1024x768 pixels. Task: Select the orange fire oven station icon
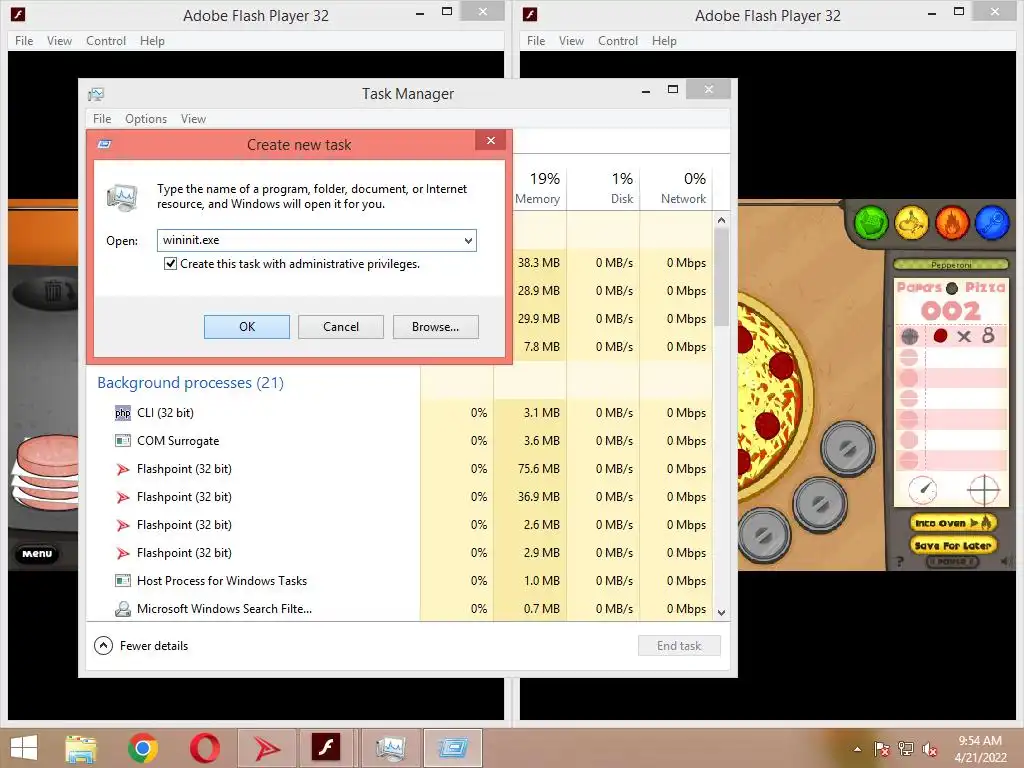(952, 223)
